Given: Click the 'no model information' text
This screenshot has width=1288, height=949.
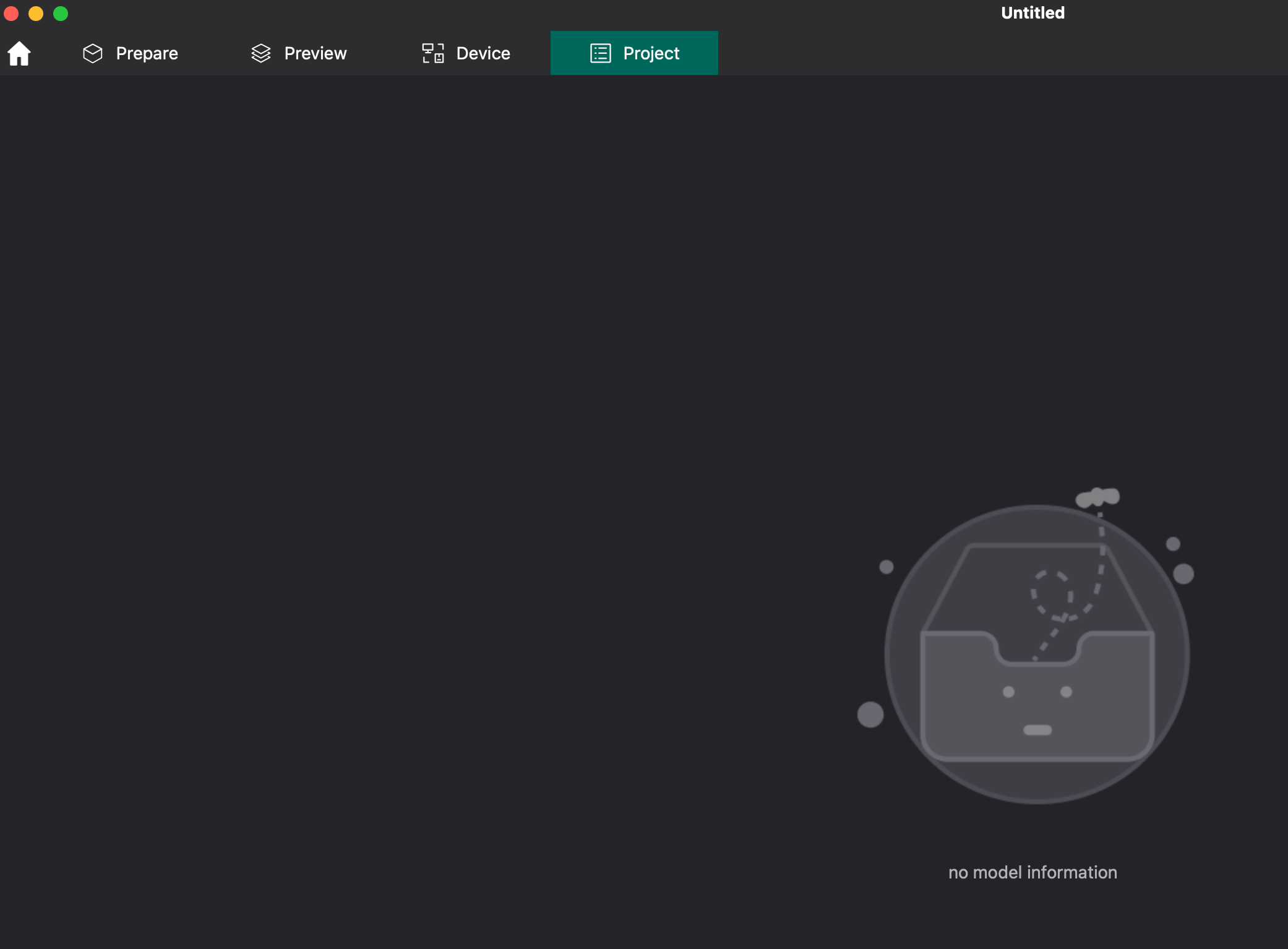Looking at the screenshot, I should pos(1032,872).
